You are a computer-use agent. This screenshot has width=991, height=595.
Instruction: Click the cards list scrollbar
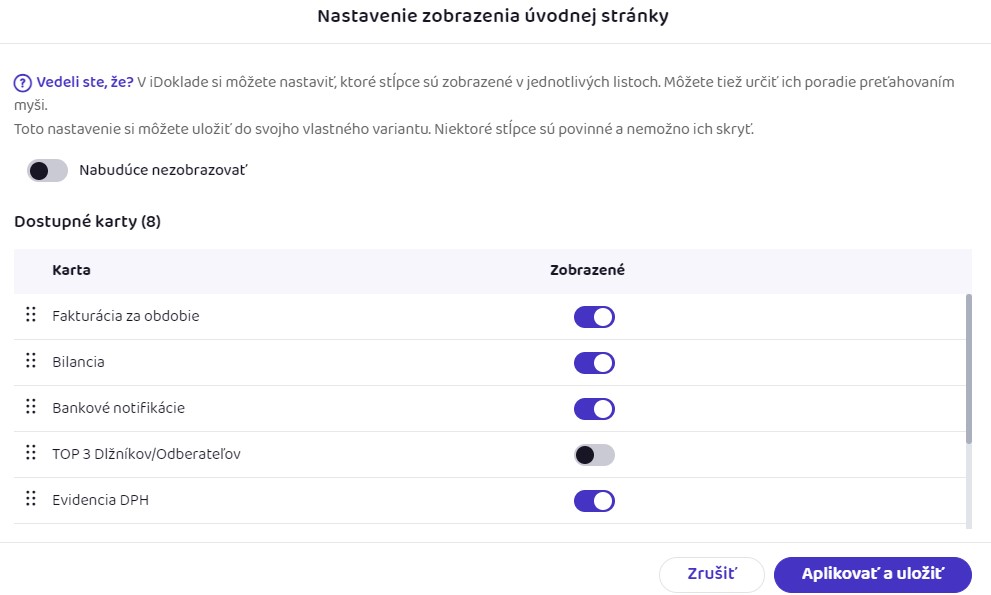[x=968, y=368]
